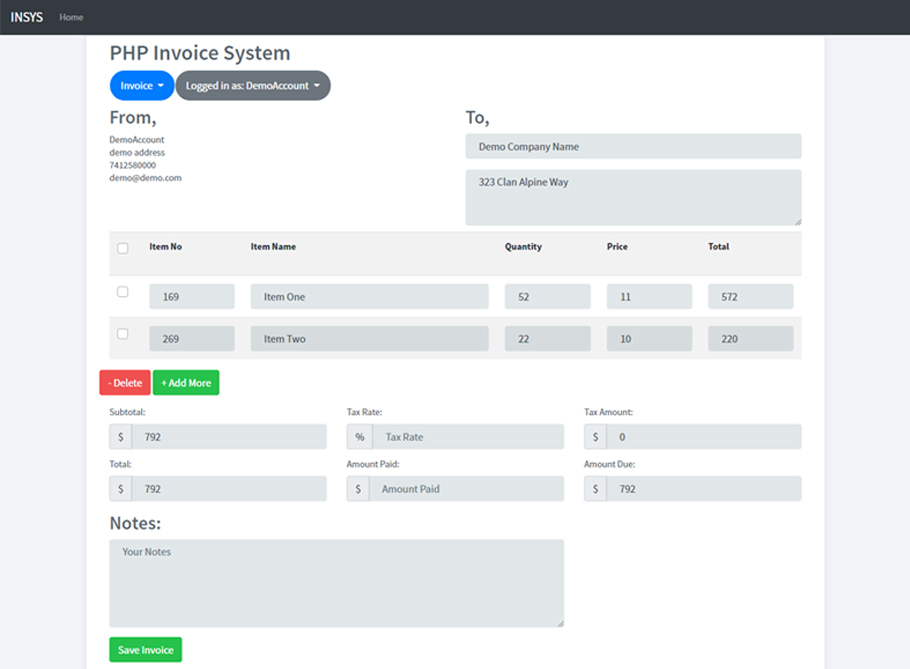Click the Add More button
The image size is (910, 669).
186,382
